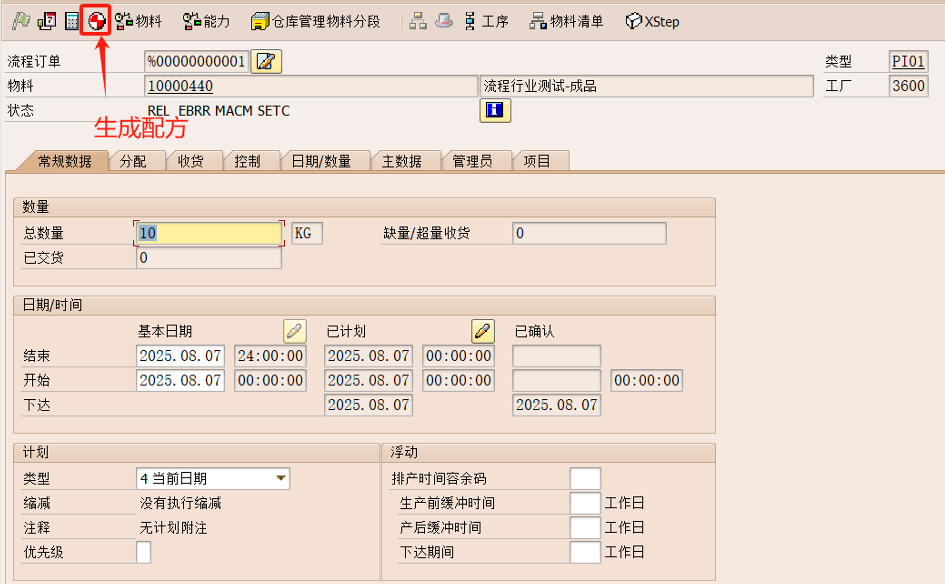Click the scheduling icon with red calendar
Image resolution: width=945 pixels, height=584 pixels.
[46, 21]
